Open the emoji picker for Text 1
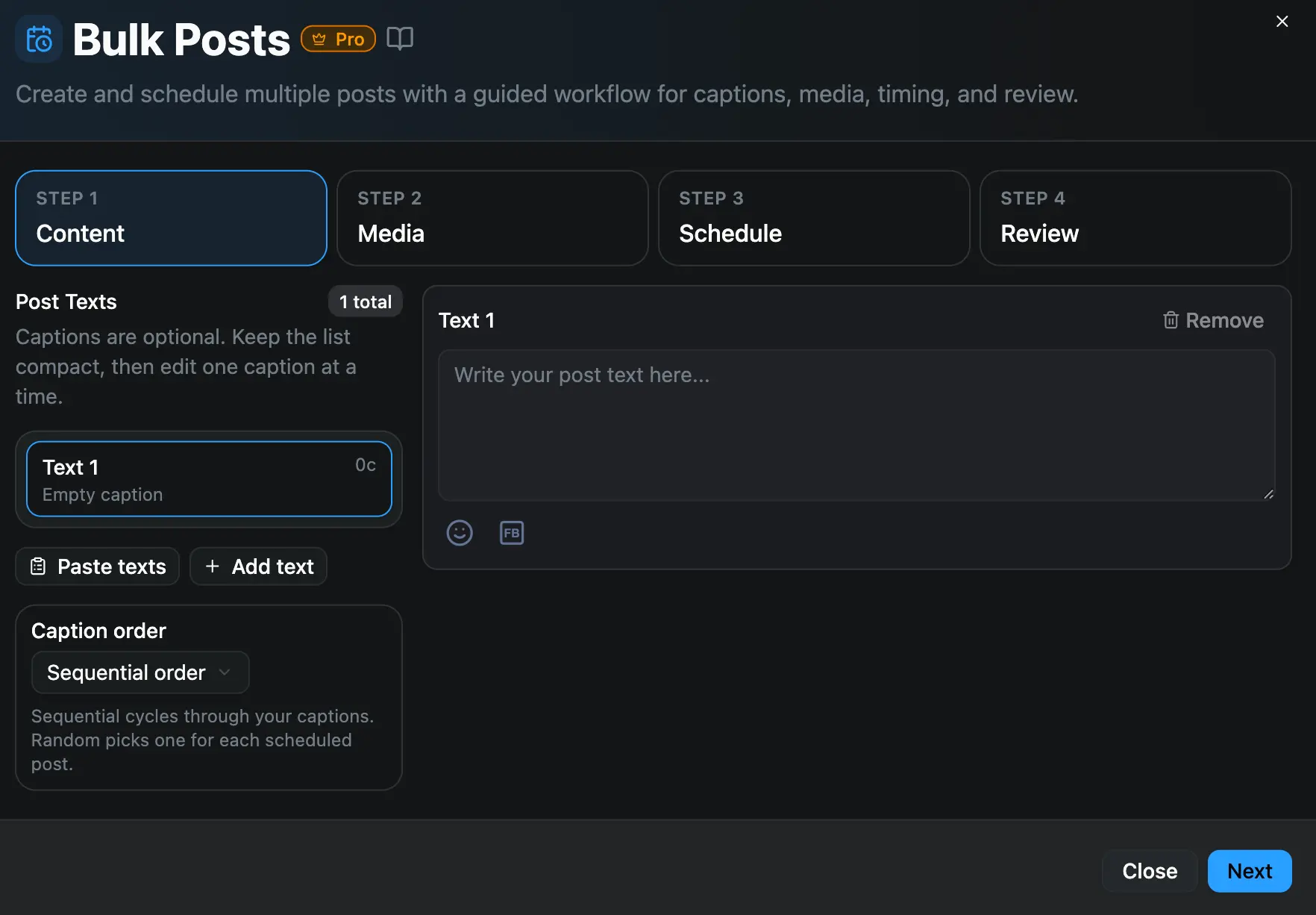 coord(460,532)
